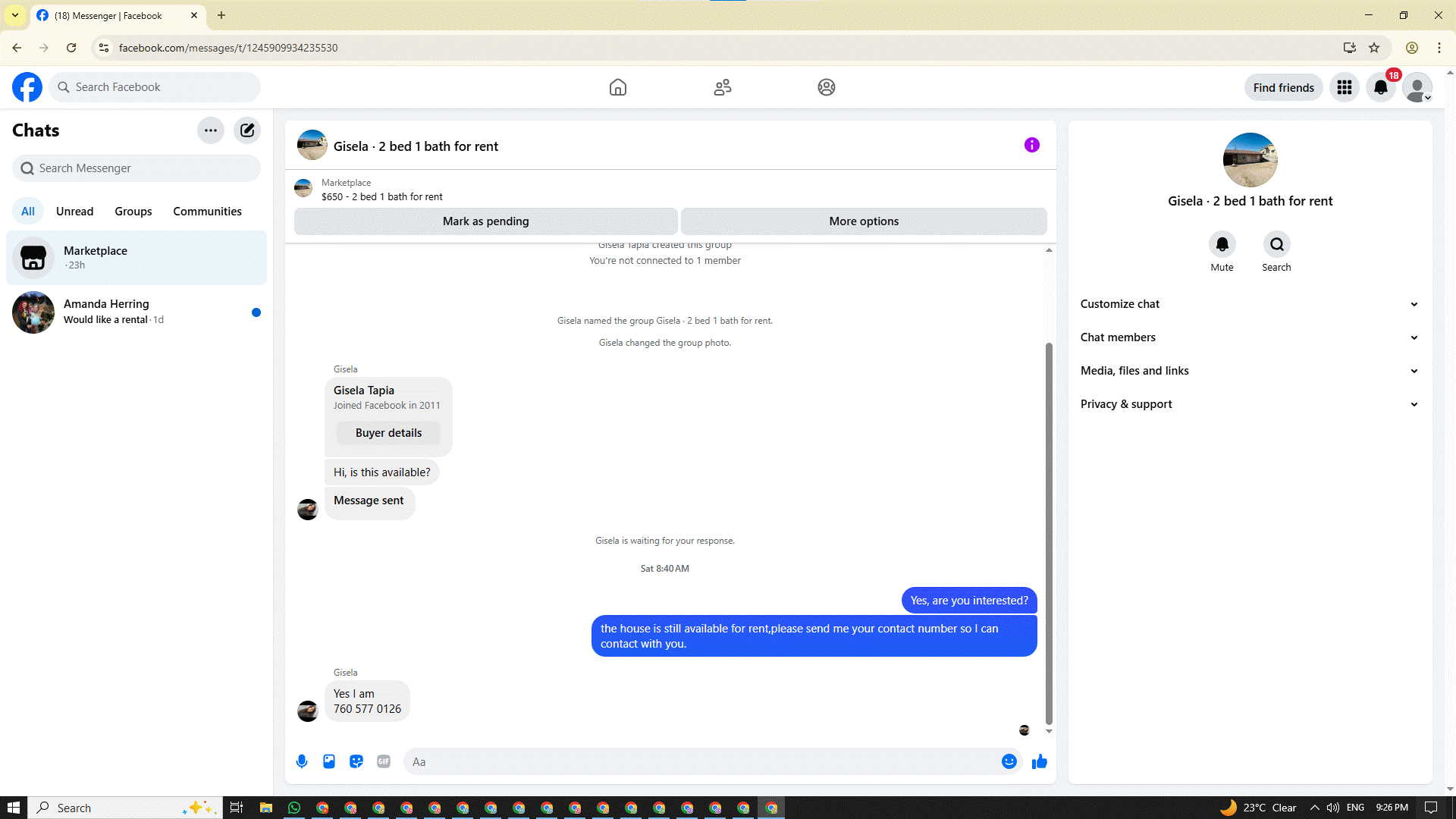
Task: Click the conversation scrollbar thumb
Action: pyautogui.click(x=1049, y=533)
